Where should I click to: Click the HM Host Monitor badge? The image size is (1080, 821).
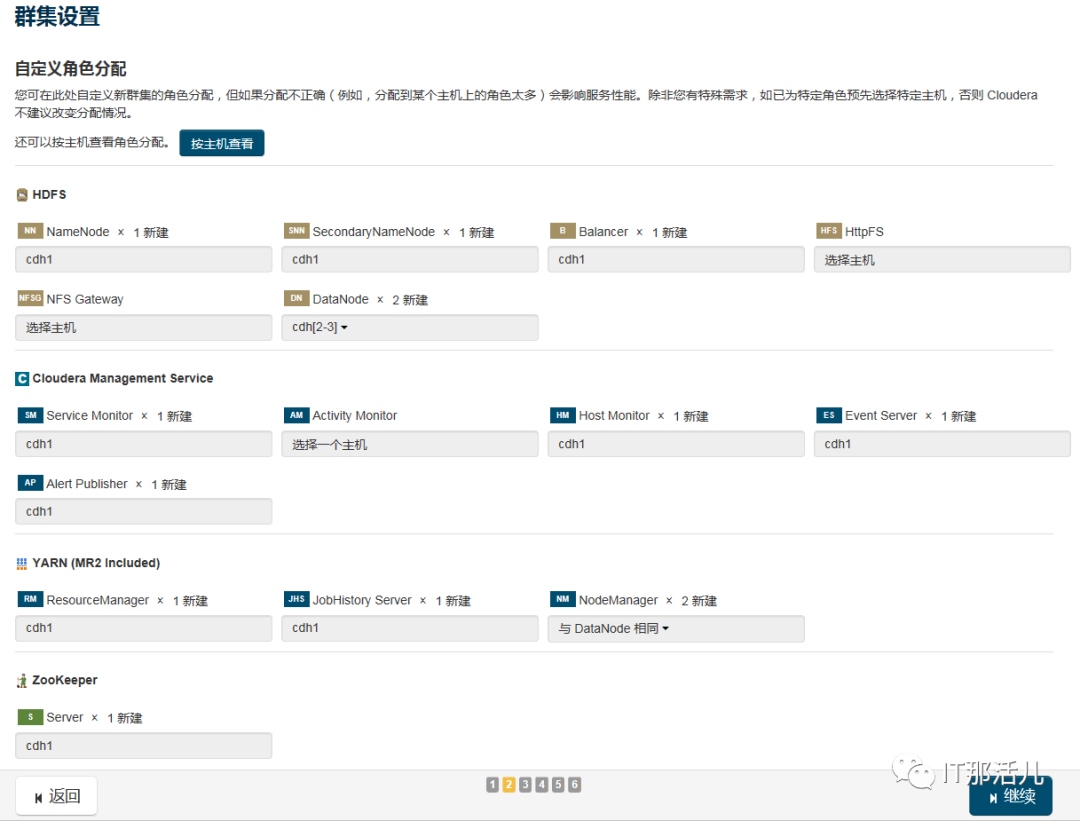tap(563, 415)
